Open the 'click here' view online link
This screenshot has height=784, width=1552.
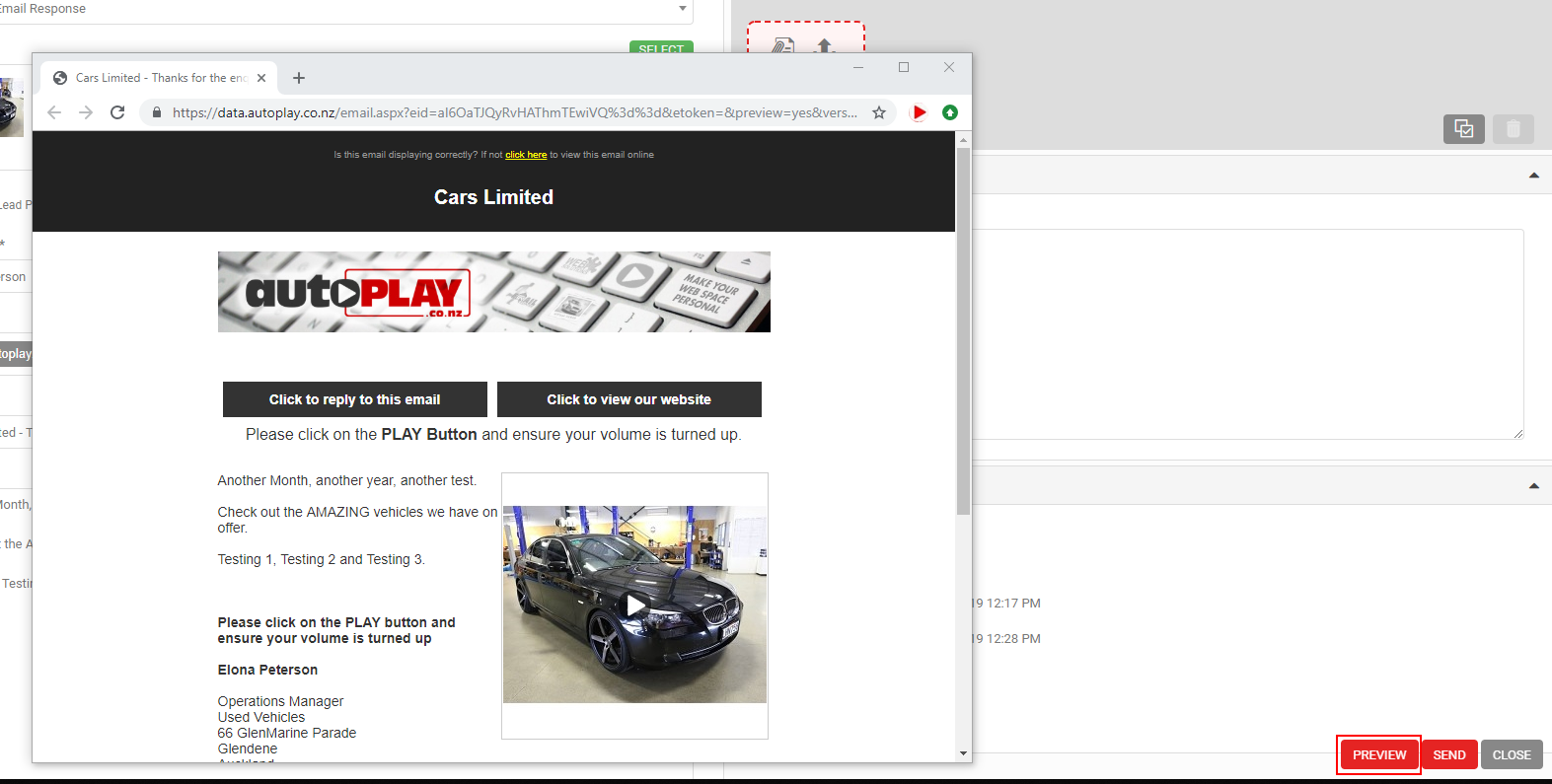pyautogui.click(x=526, y=155)
